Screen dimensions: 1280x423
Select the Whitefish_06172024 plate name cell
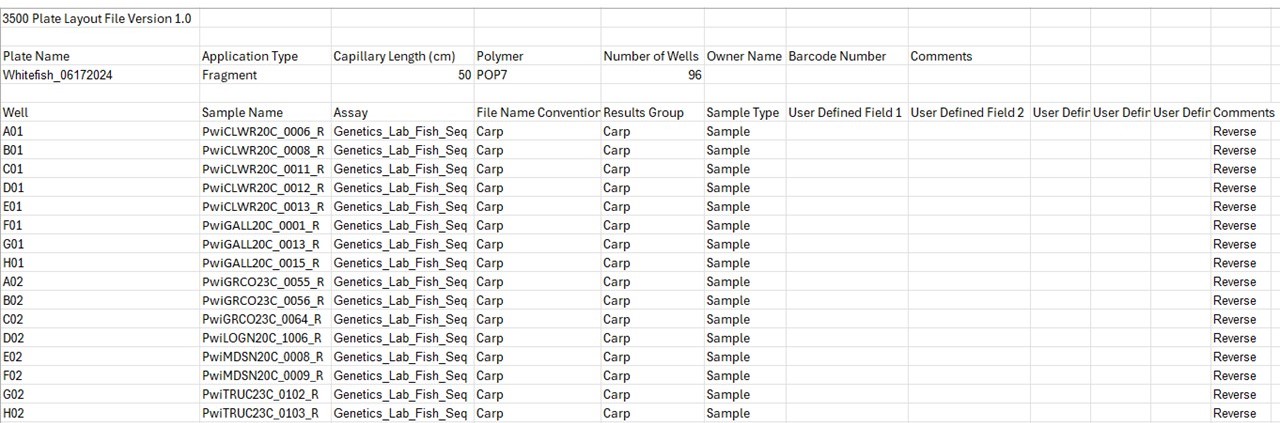(100, 75)
